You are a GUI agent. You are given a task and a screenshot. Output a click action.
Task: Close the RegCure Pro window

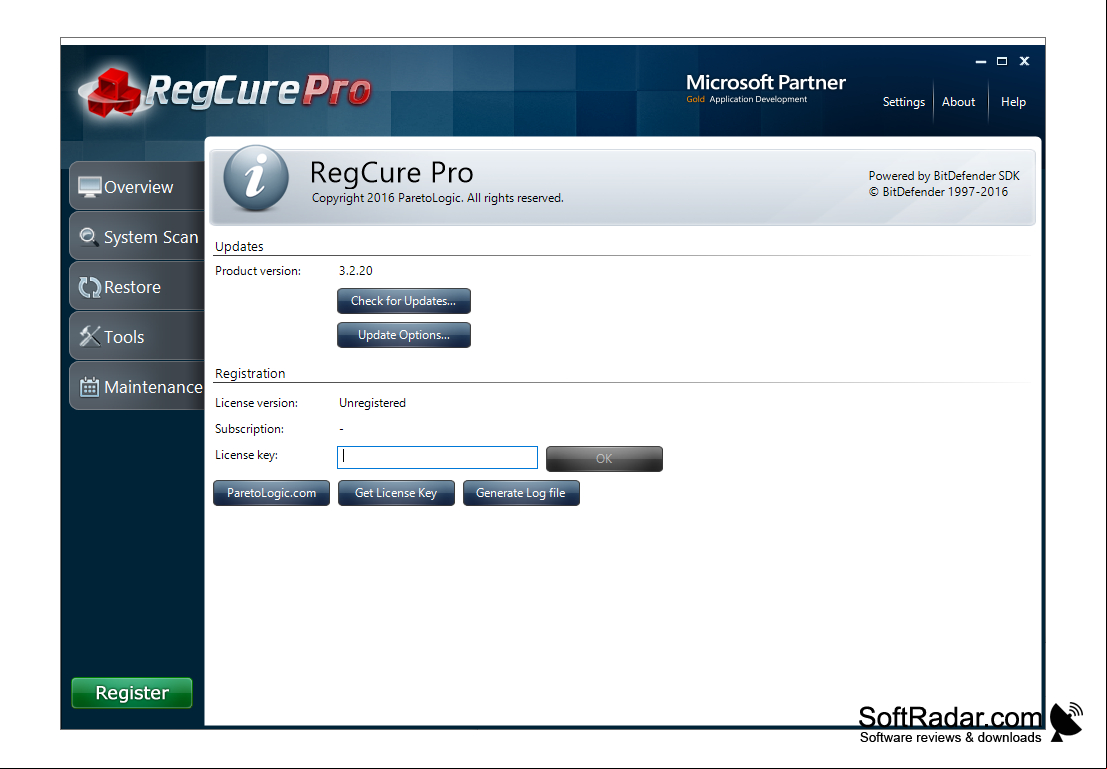point(1024,61)
